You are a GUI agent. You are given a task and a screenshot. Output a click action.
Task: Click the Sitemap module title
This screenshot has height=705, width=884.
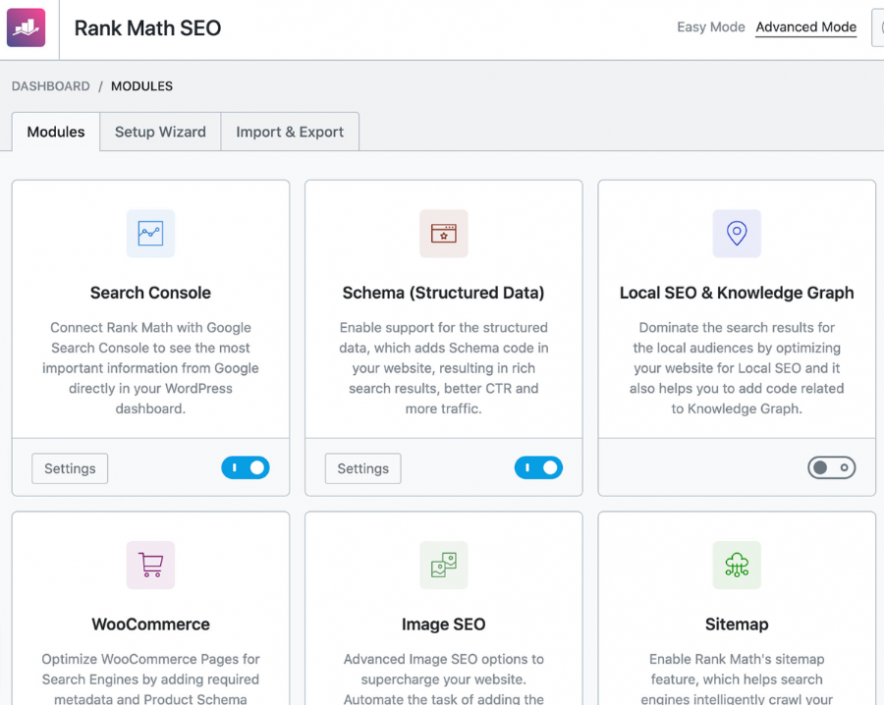coord(736,624)
